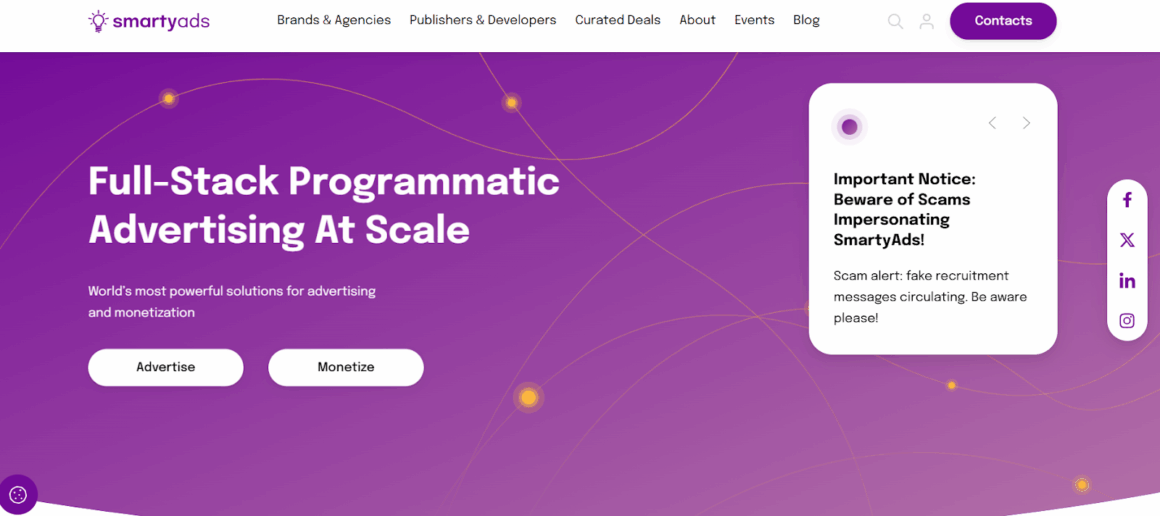The height and width of the screenshot is (516, 1160).
Task: Click the Monetize button
Action: (x=345, y=367)
